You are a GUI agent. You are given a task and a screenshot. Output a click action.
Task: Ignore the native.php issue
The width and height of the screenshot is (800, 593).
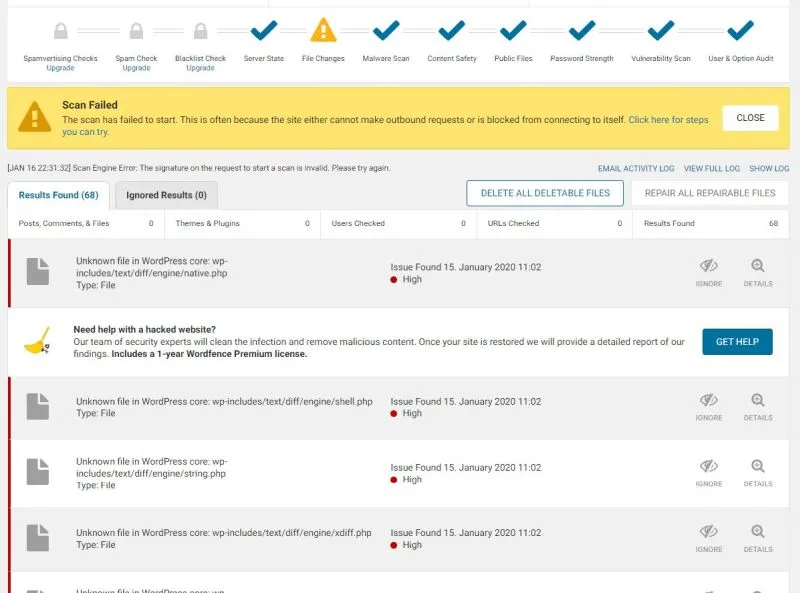pyautogui.click(x=709, y=273)
